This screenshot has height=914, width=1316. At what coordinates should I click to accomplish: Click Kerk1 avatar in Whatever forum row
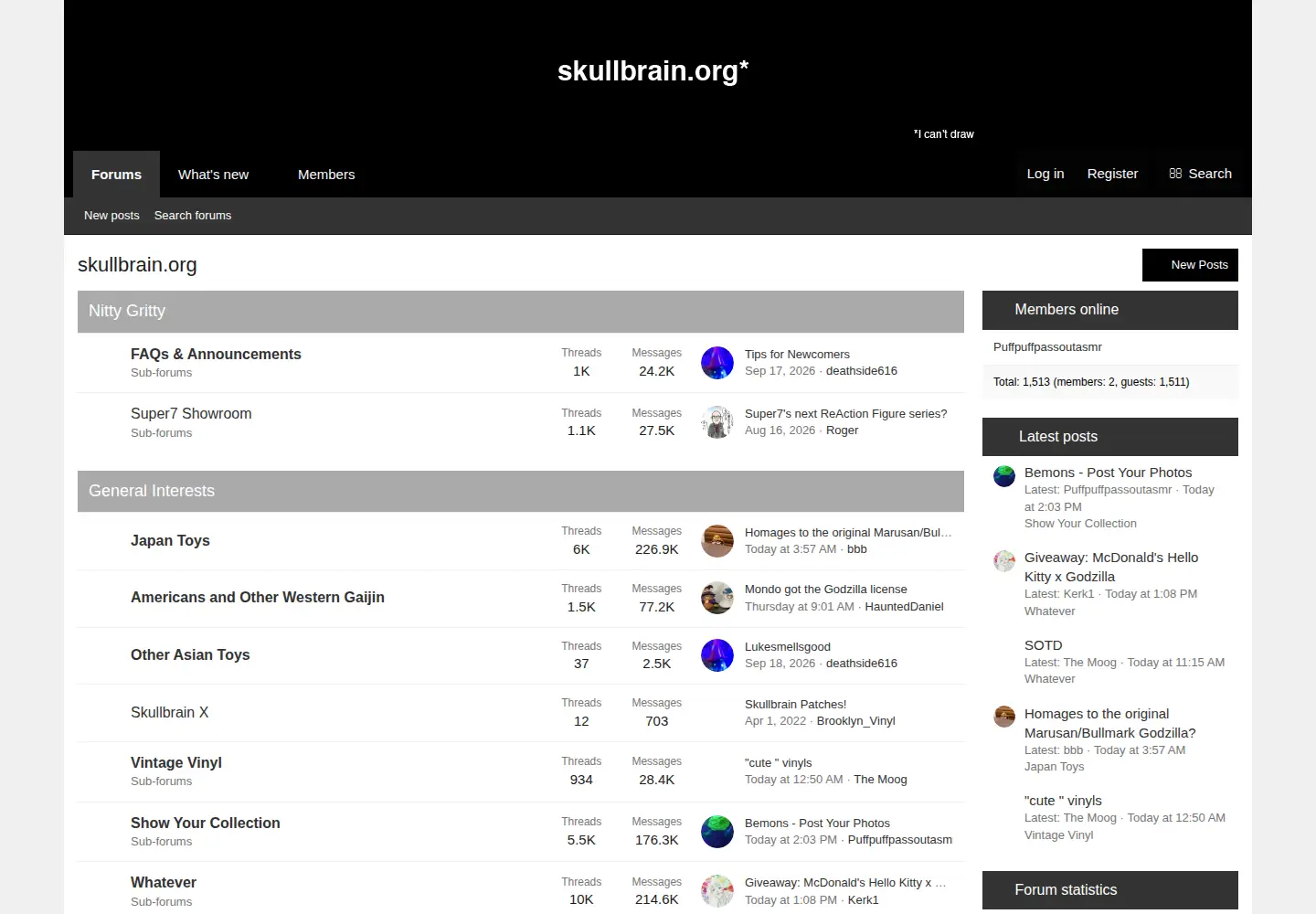pos(717,891)
